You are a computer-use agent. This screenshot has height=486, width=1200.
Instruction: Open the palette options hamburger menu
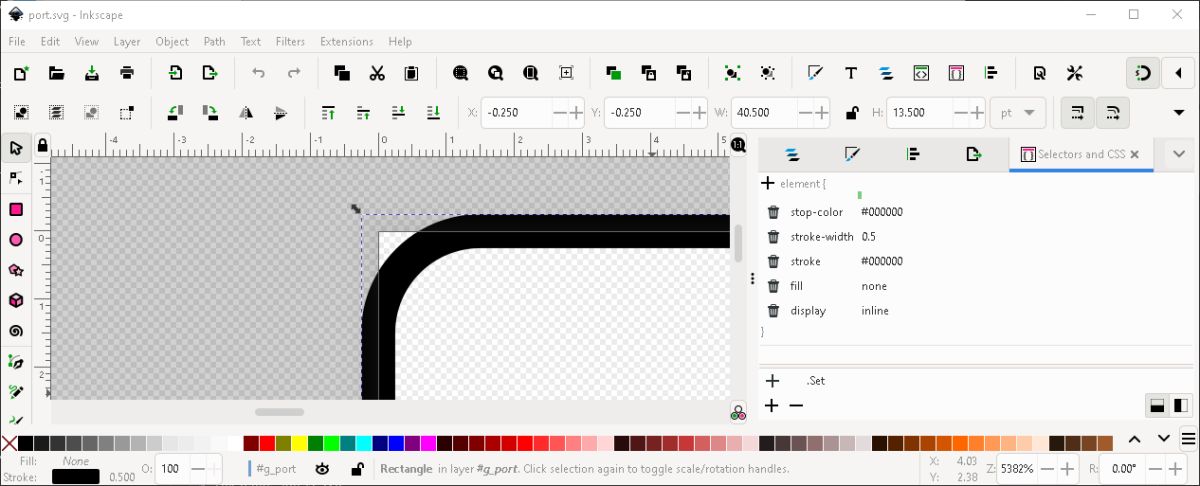coord(1188,438)
